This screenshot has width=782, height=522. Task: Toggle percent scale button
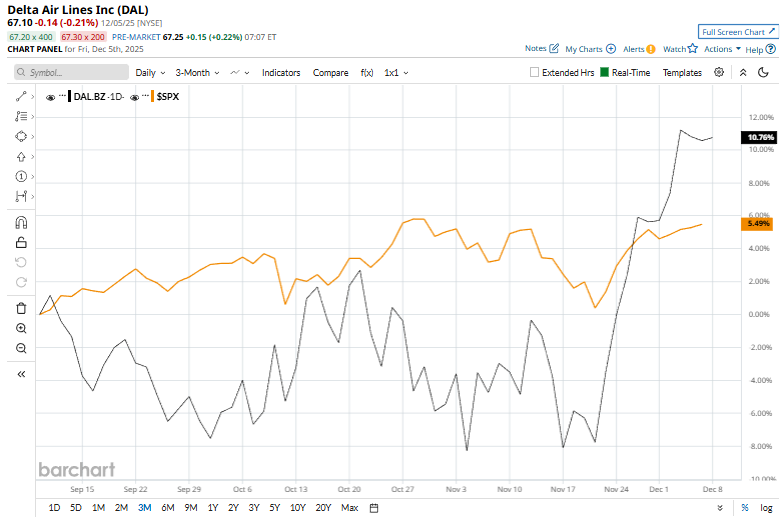pos(745,508)
